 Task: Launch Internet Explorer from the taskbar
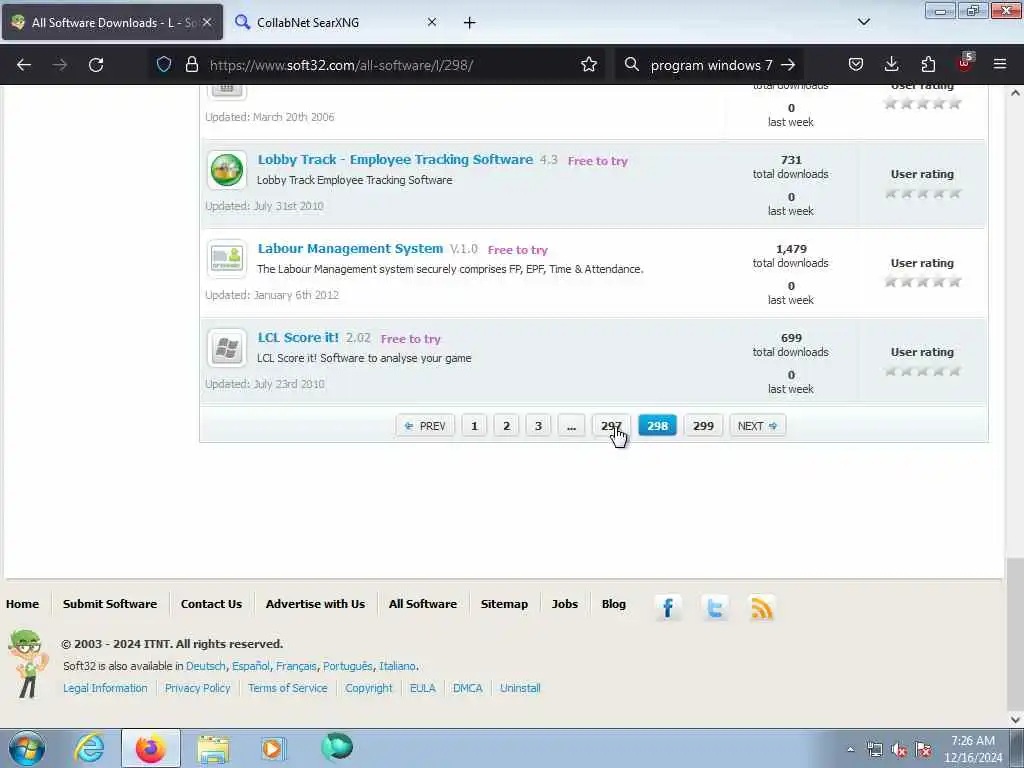point(89,748)
